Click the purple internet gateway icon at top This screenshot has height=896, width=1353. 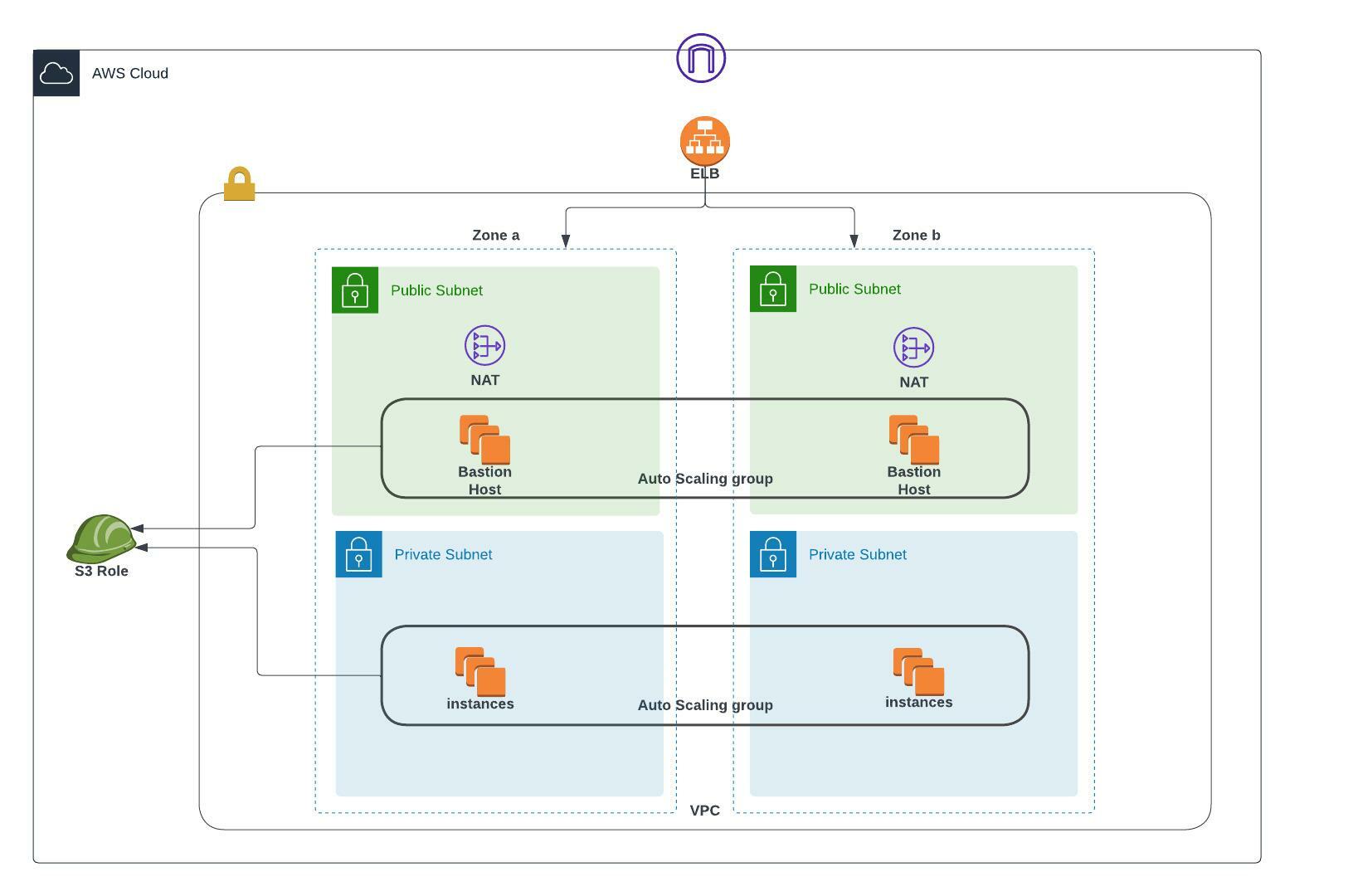[x=701, y=58]
